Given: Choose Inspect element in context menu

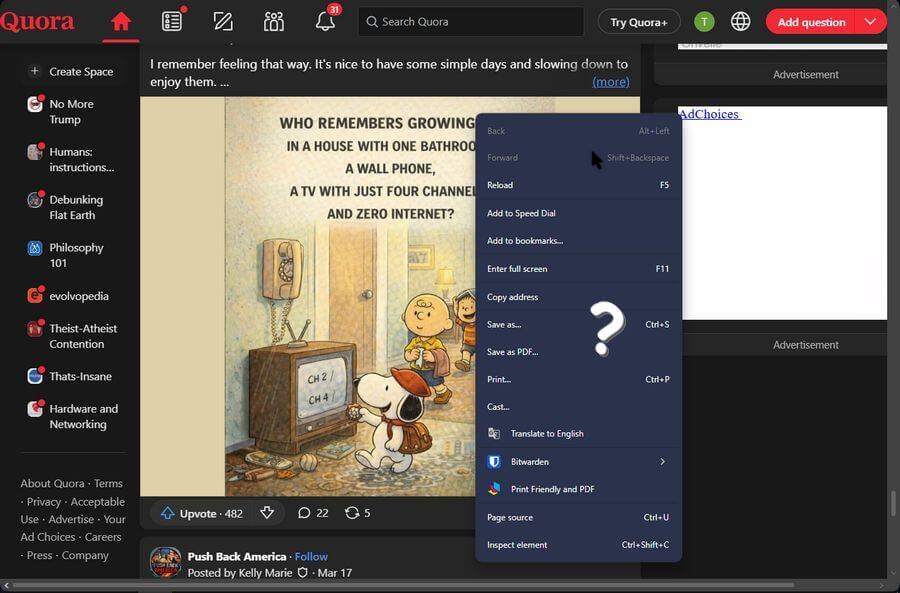Looking at the screenshot, I should (517, 545).
